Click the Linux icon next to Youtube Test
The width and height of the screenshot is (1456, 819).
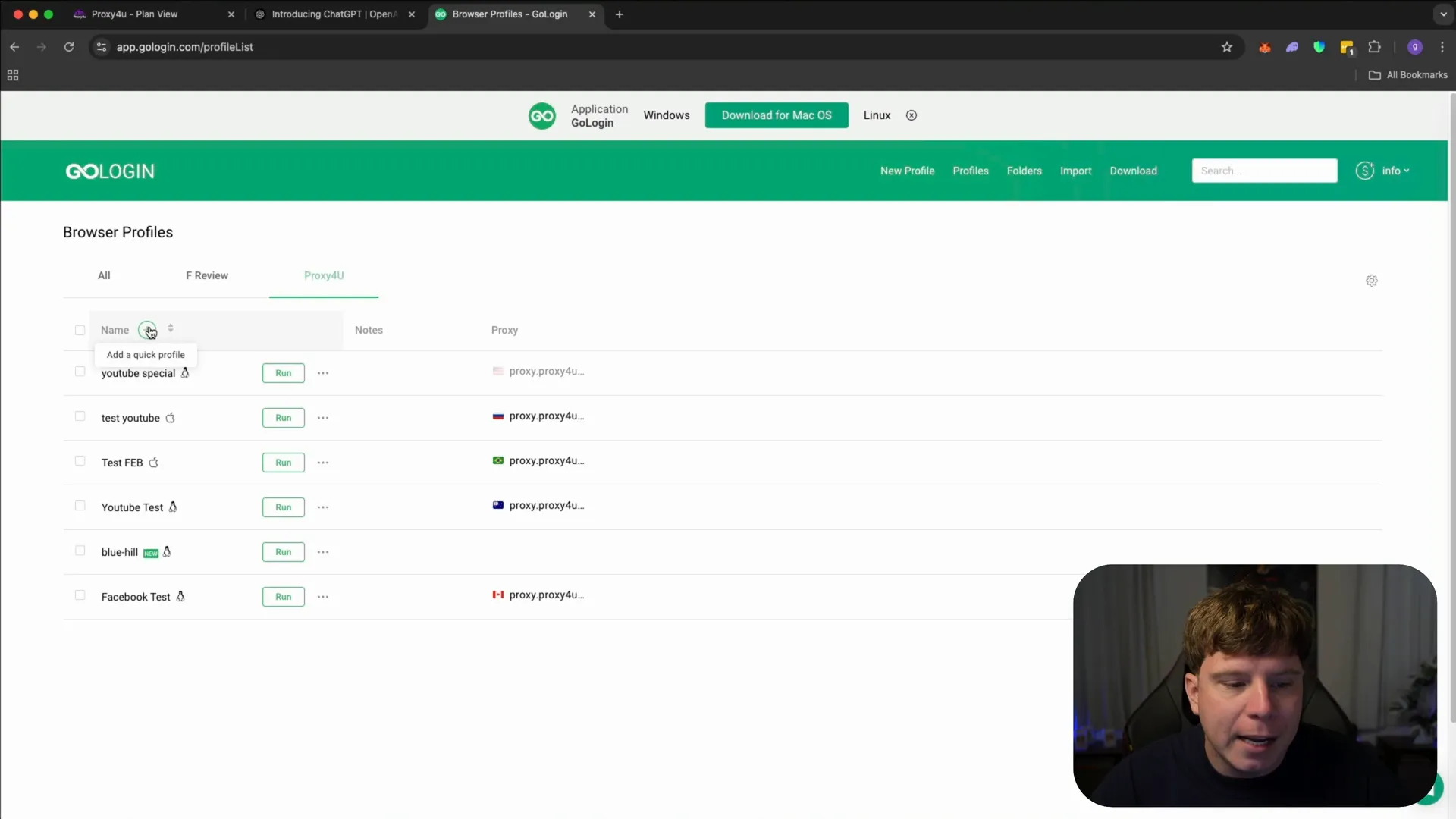173,507
